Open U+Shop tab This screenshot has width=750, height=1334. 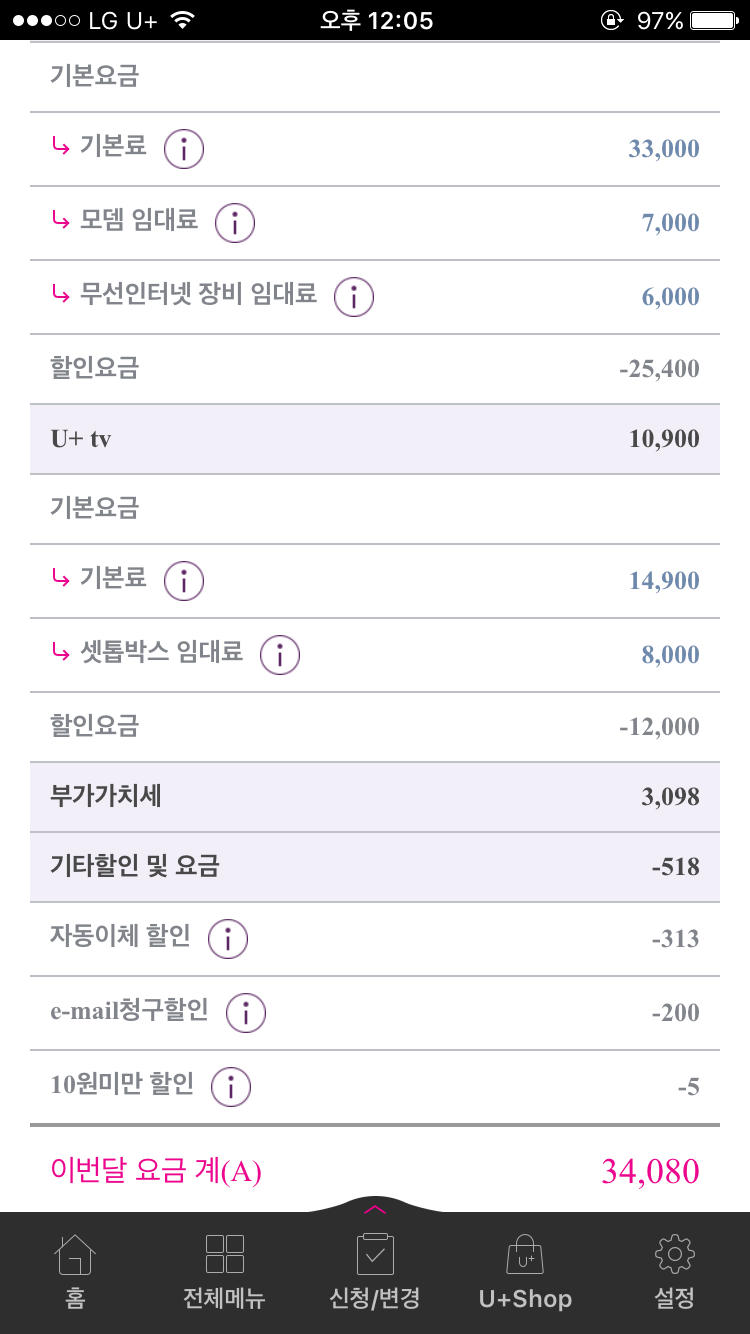pos(525,1270)
